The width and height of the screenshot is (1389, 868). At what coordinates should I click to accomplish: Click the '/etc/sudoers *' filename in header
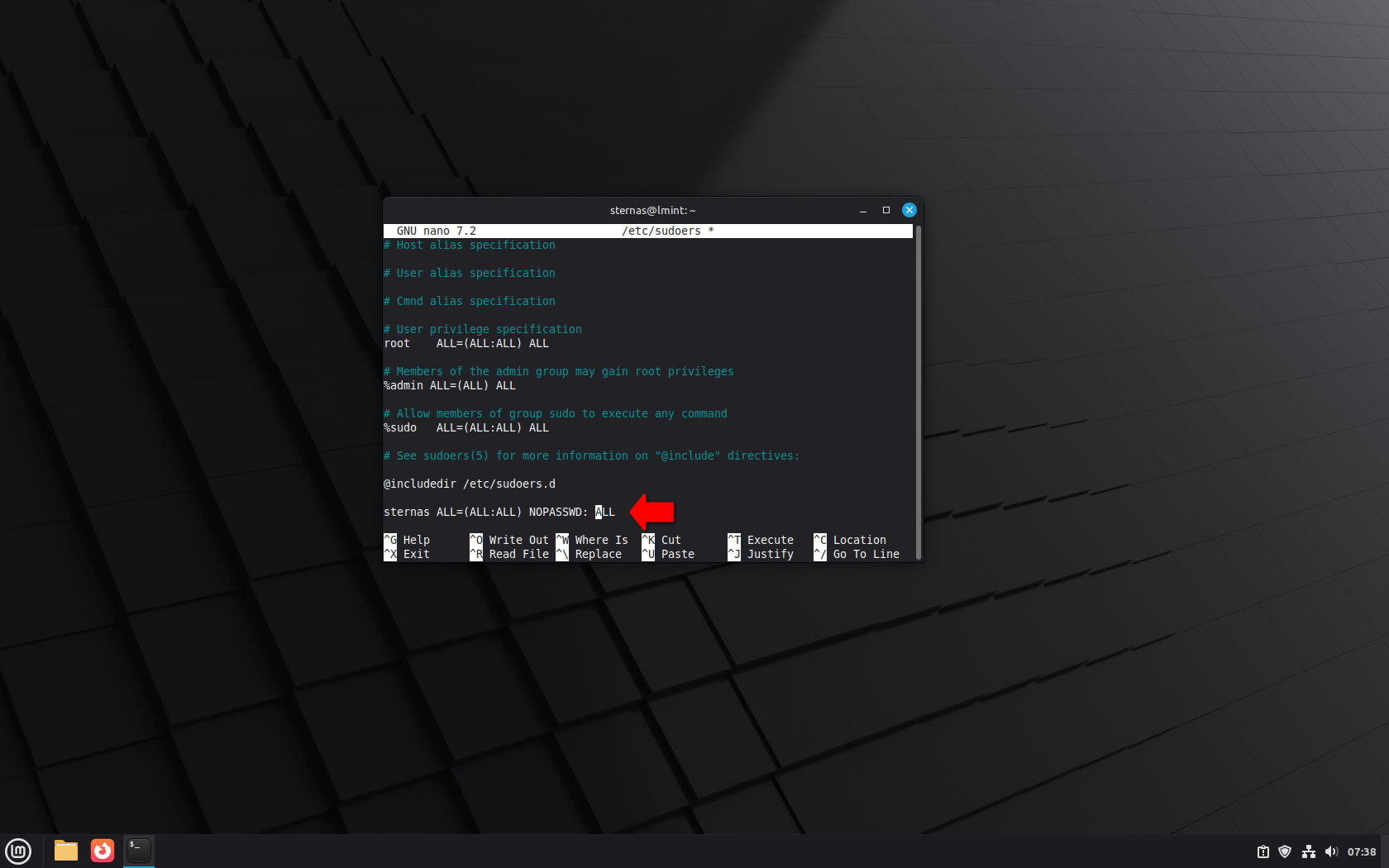tap(667, 231)
